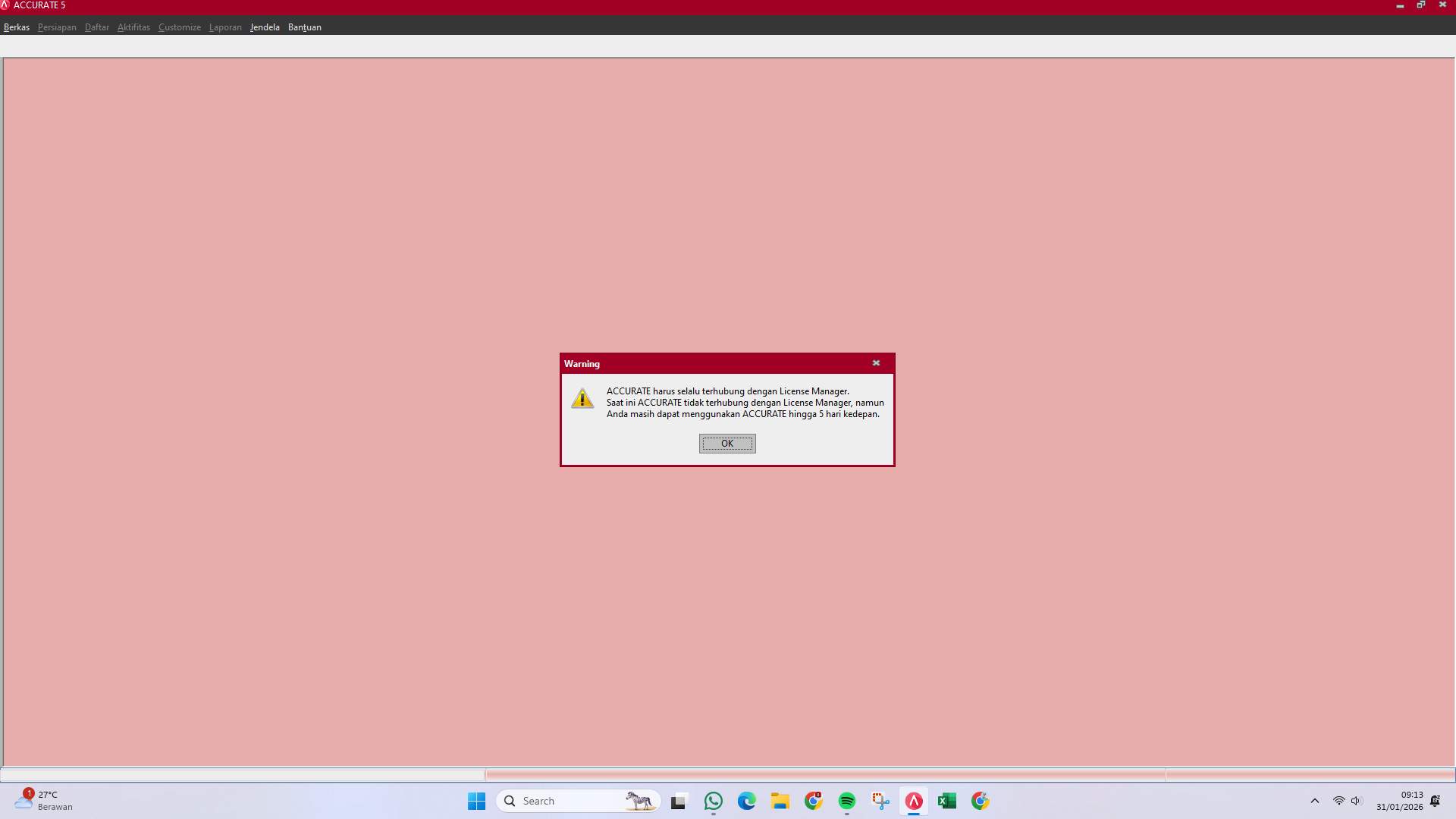Open ACCURATE 5 from the taskbar

pyautogui.click(x=914, y=801)
